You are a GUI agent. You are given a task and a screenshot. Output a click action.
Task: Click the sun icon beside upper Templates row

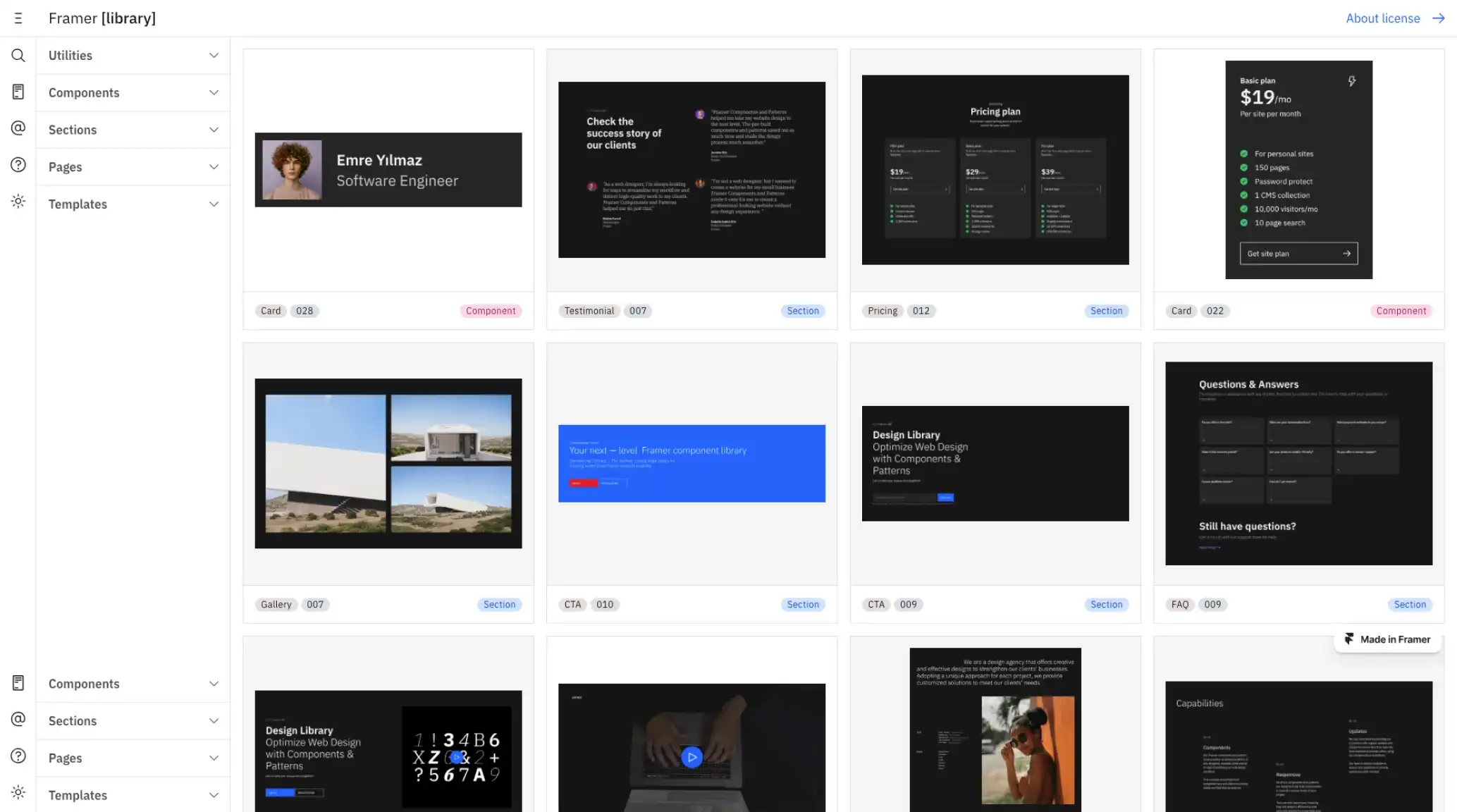pos(18,202)
